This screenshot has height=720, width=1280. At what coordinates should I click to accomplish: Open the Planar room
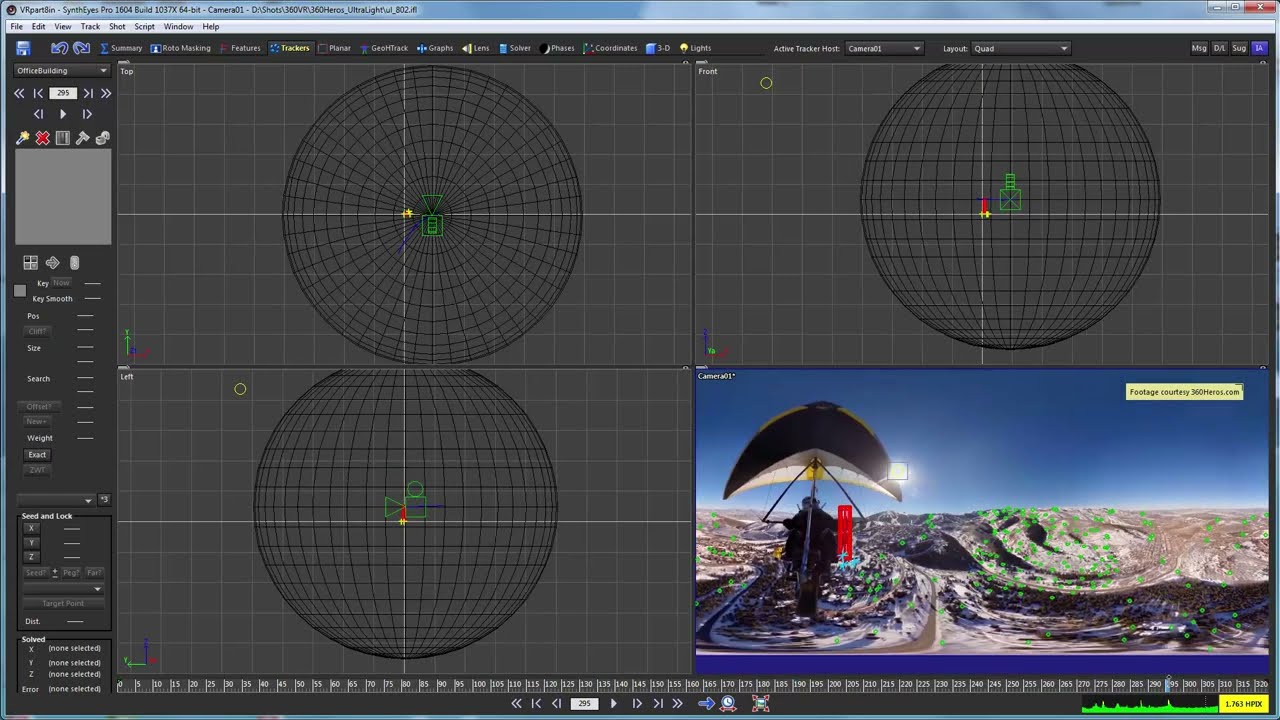click(334, 48)
